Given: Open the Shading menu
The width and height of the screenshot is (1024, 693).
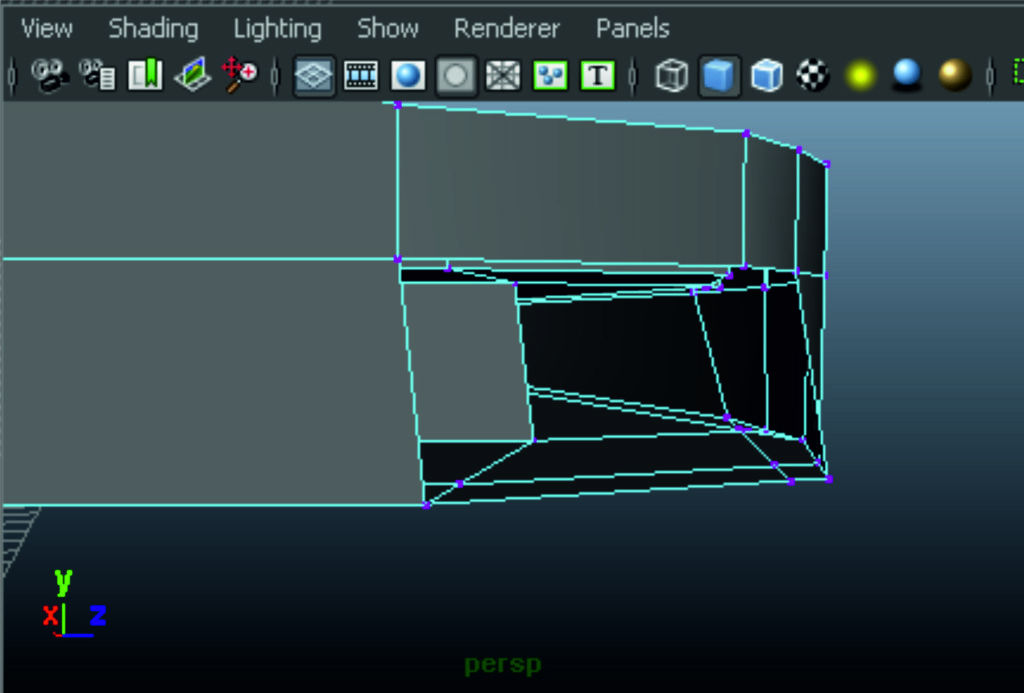Looking at the screenshot, I should tap(153, 29).
